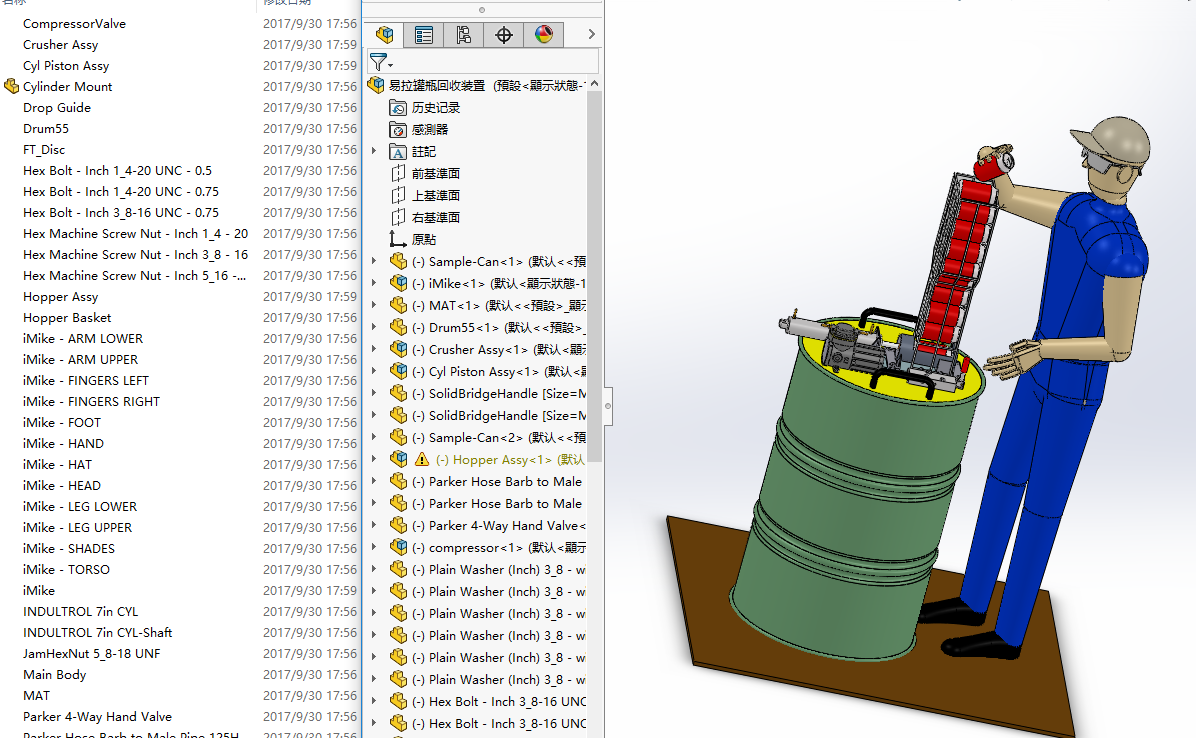The width and height of the screenshot is (1196, 738).
Task: Open the PropertyManager tab icon
Action: click(424, 35)
